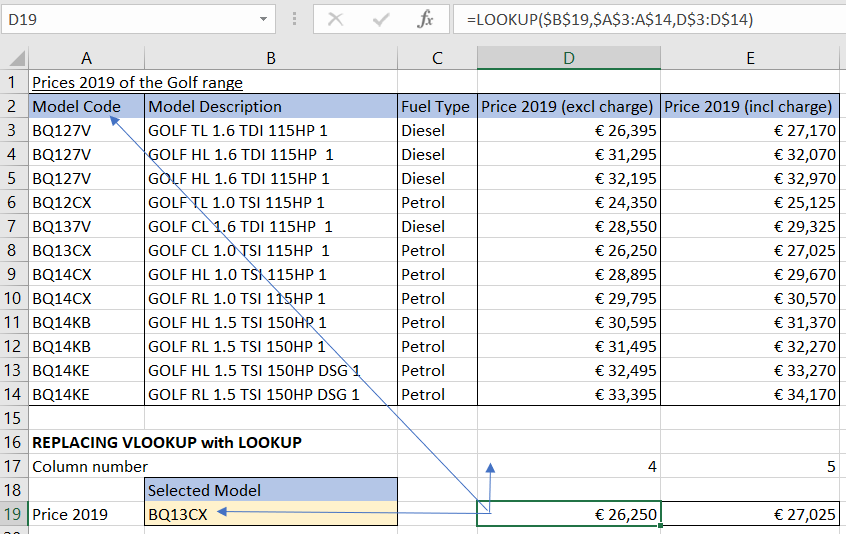
Task: Click the Enter checkmark formula bar icon
Action: point(381,20)
